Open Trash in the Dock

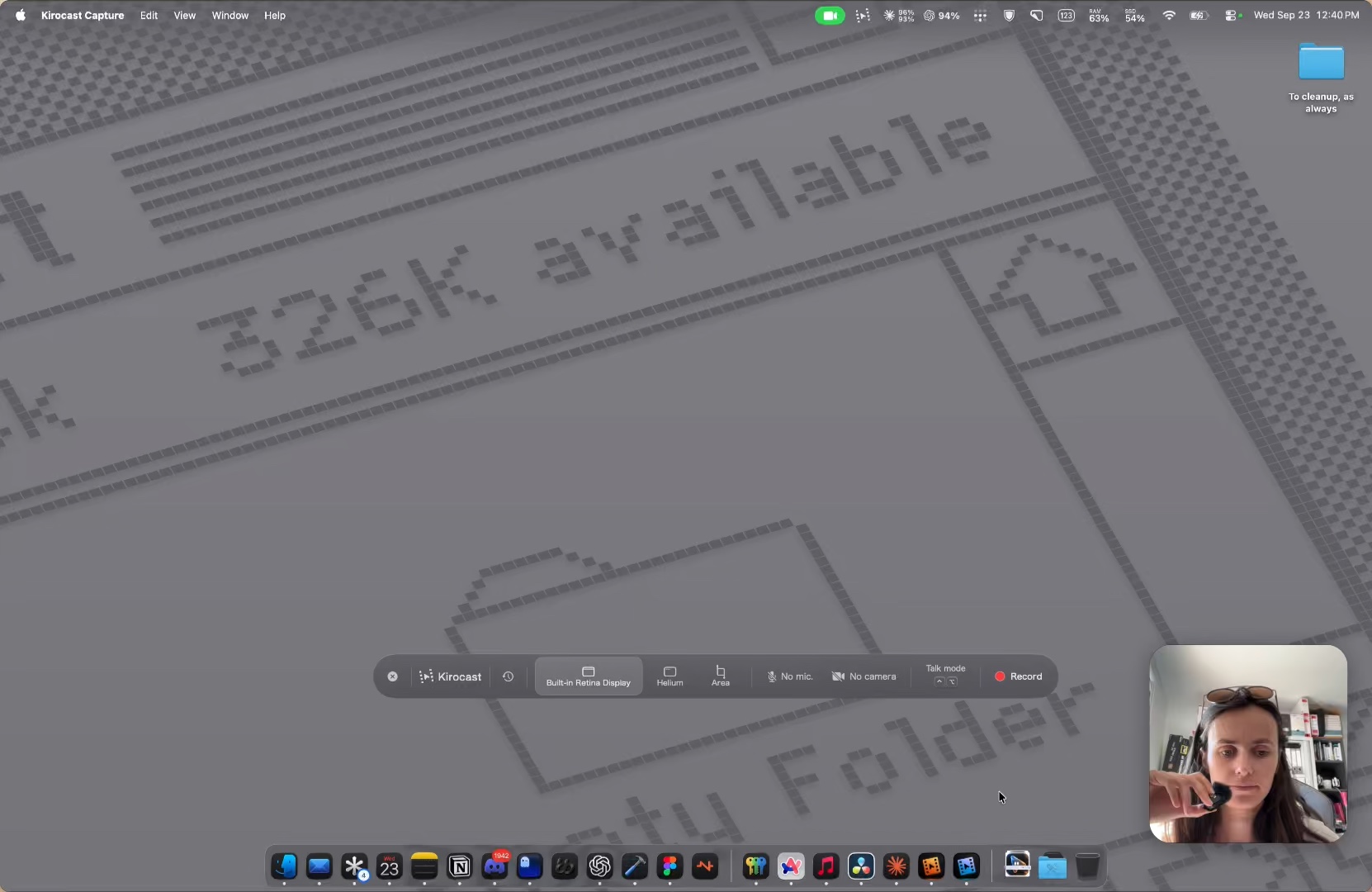[1087, 866]
